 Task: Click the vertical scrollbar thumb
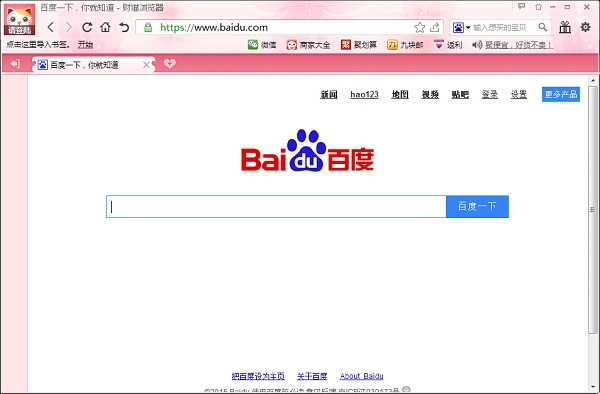pos(592,210)
